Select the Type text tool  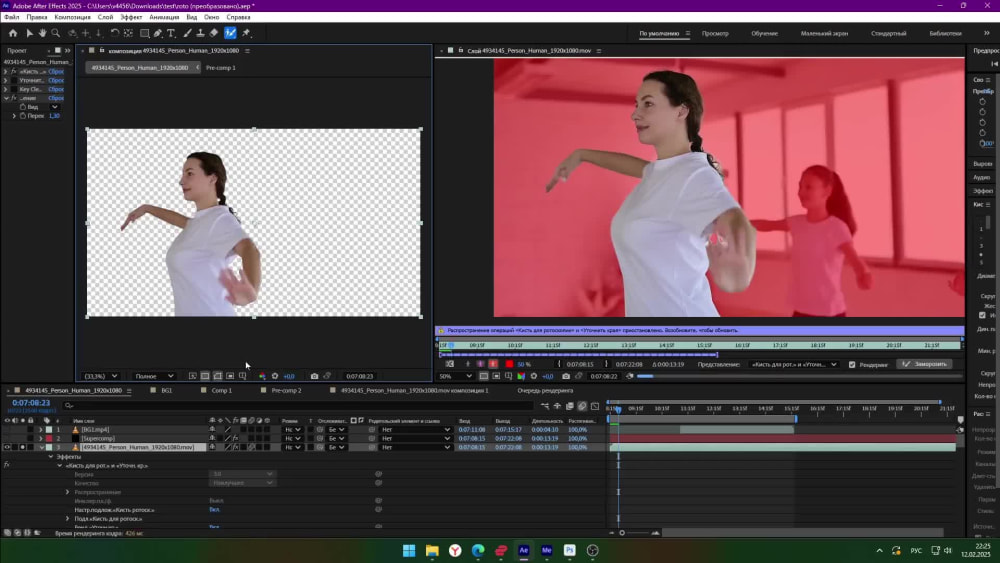pyautogui.click(x=171, y=33)
